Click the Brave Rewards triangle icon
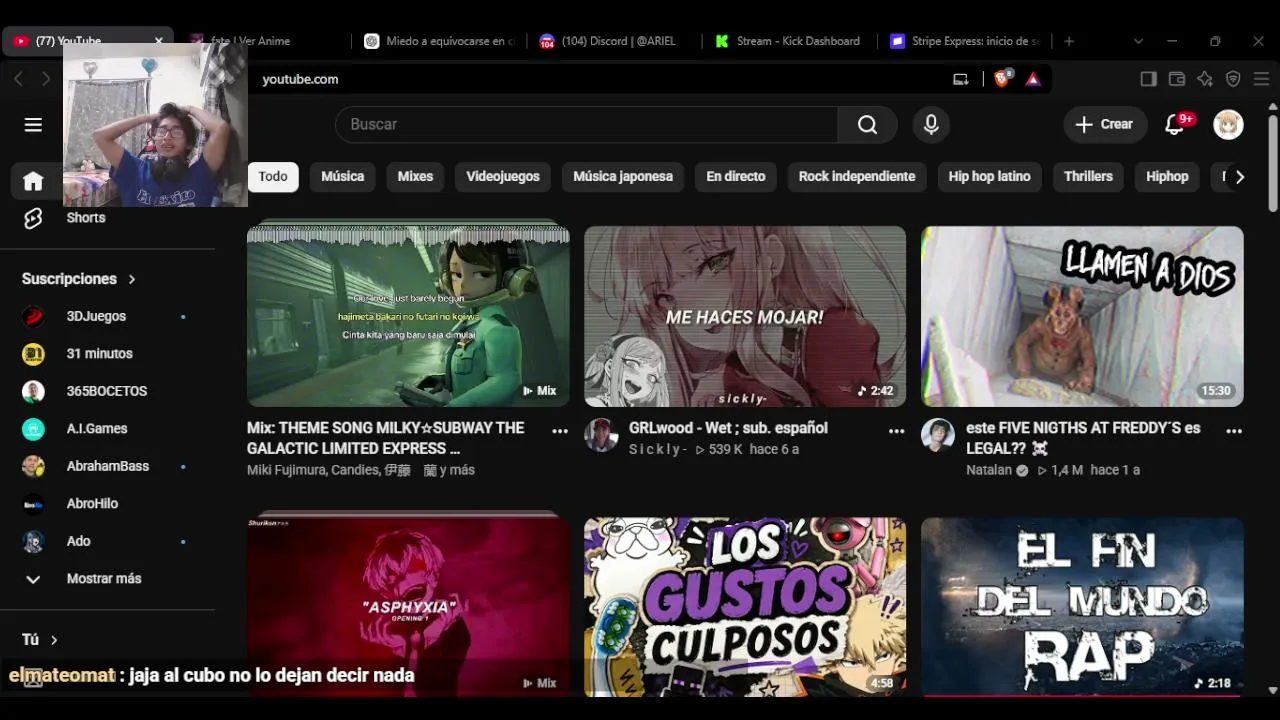 (x=1033, y=79)
